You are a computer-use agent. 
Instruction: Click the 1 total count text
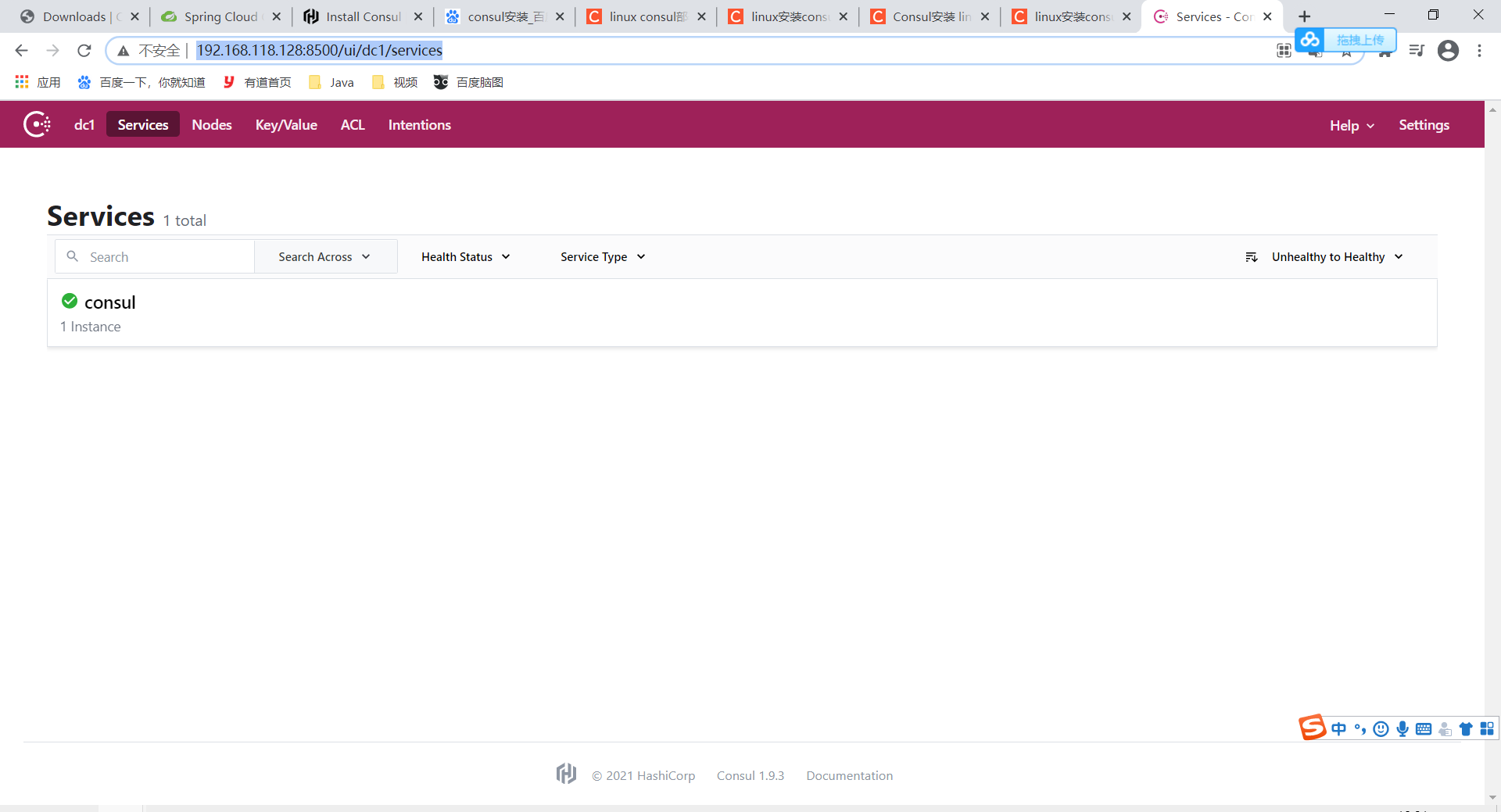184,220
